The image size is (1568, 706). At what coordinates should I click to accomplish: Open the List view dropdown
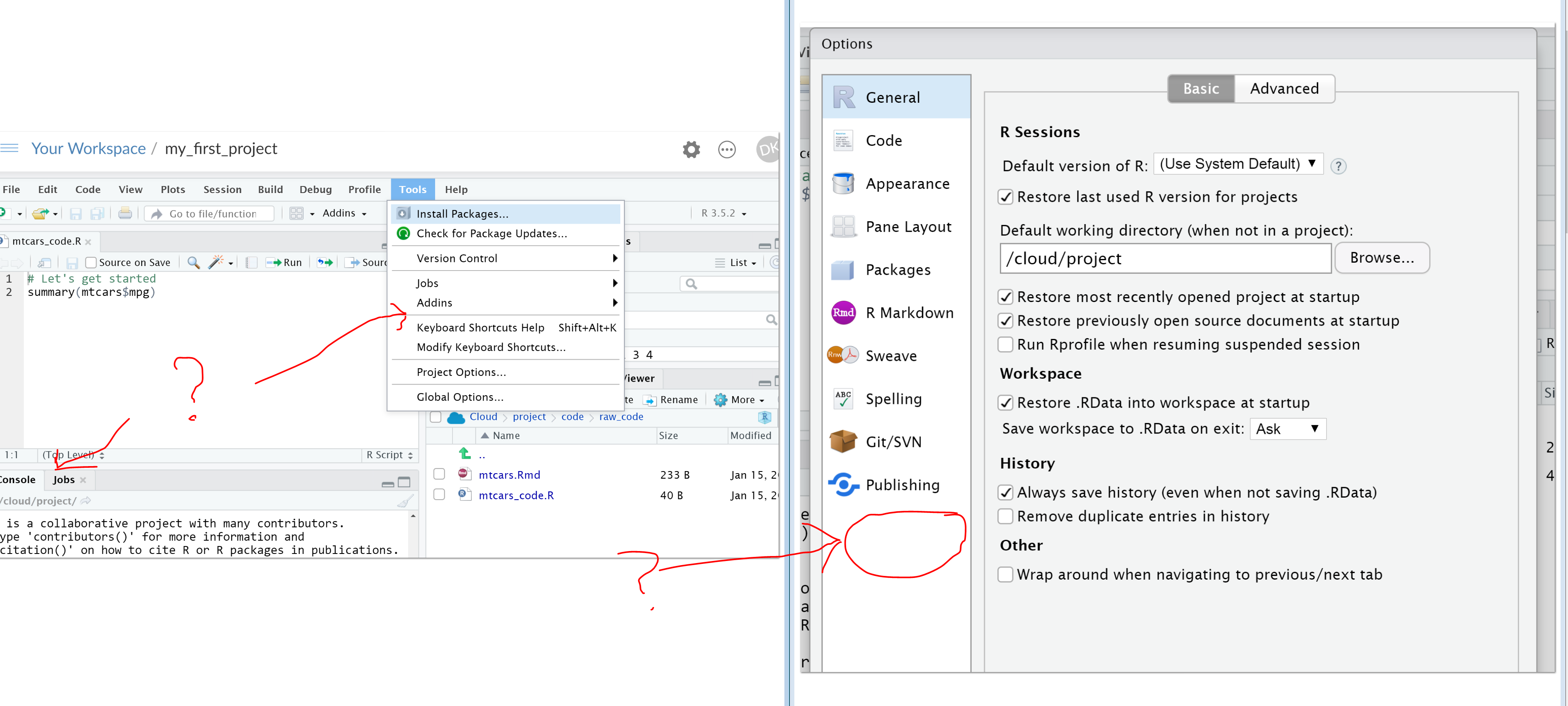pyautogui.click(x=736, y=262)
